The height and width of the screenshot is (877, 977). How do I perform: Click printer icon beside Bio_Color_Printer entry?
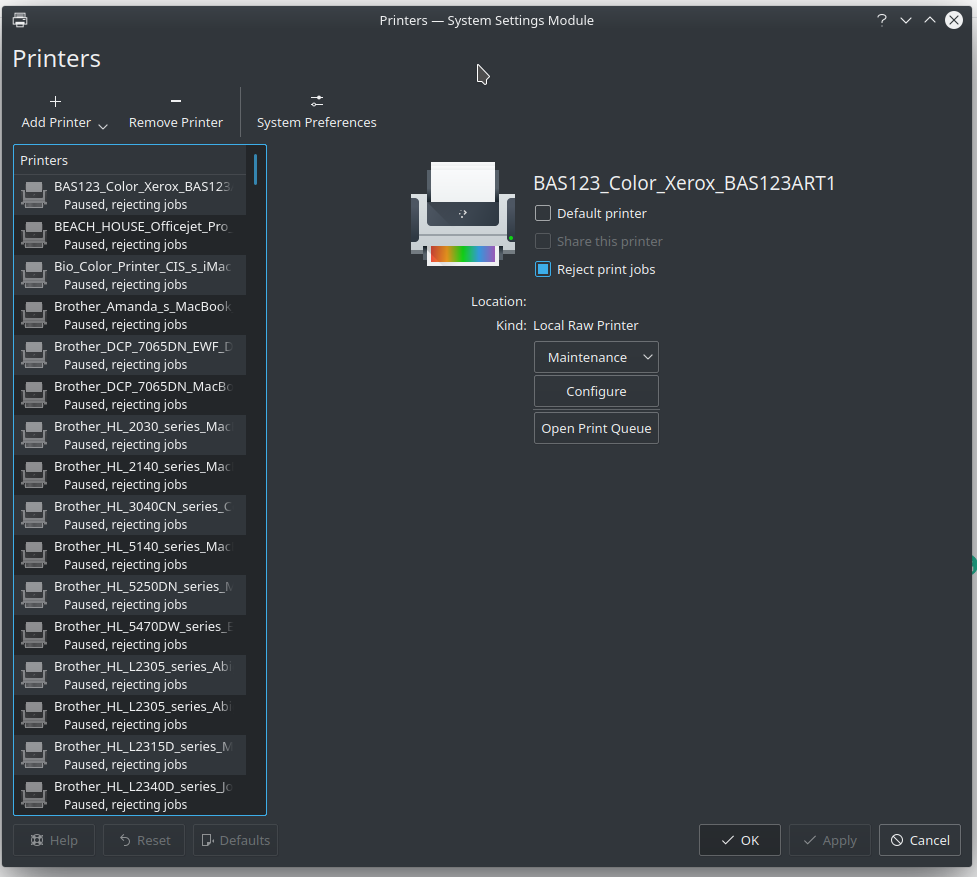pyautogui.click(x=34, y=275)
